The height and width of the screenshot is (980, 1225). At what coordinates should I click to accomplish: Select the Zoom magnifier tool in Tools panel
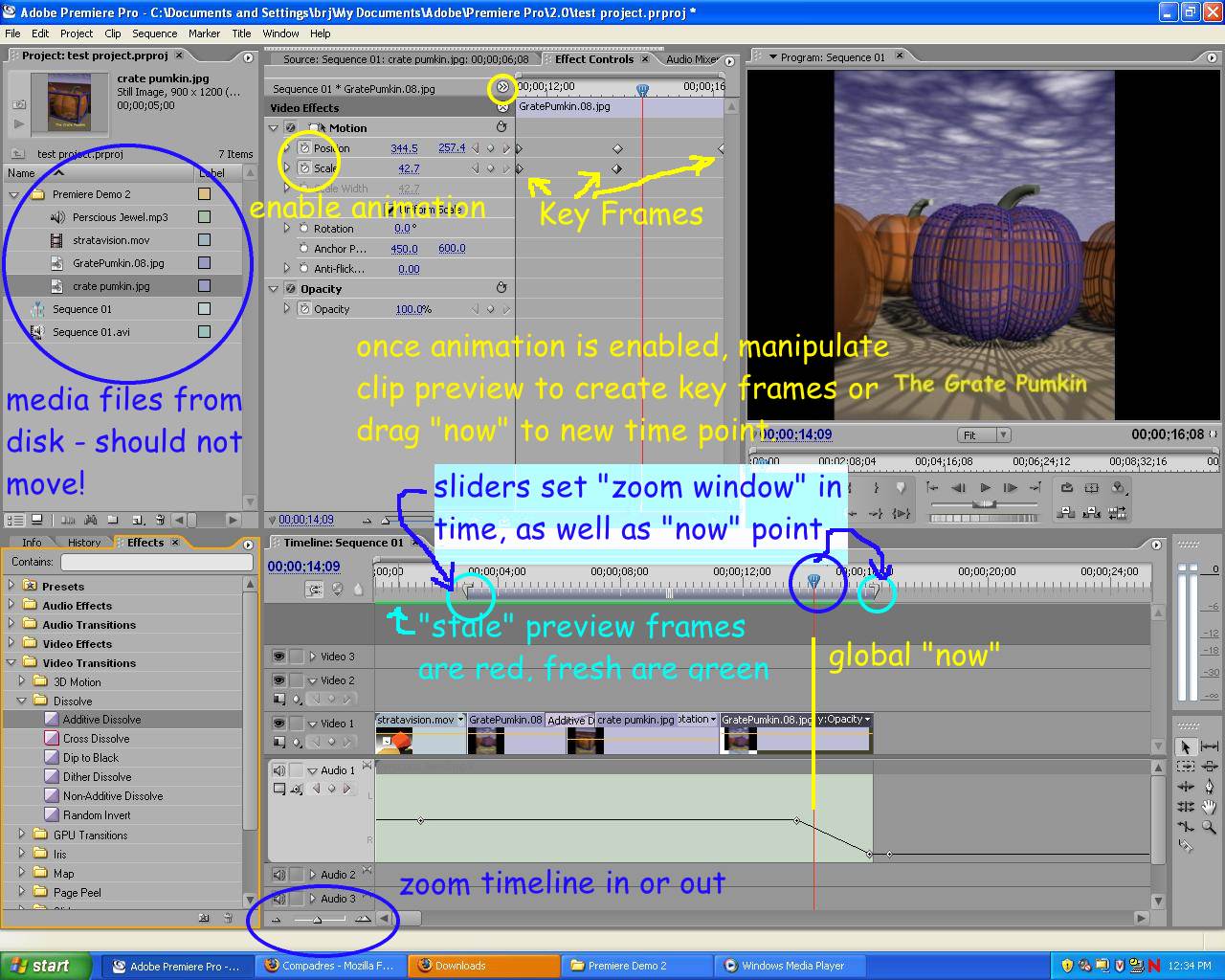click(x=1209, y=827)
